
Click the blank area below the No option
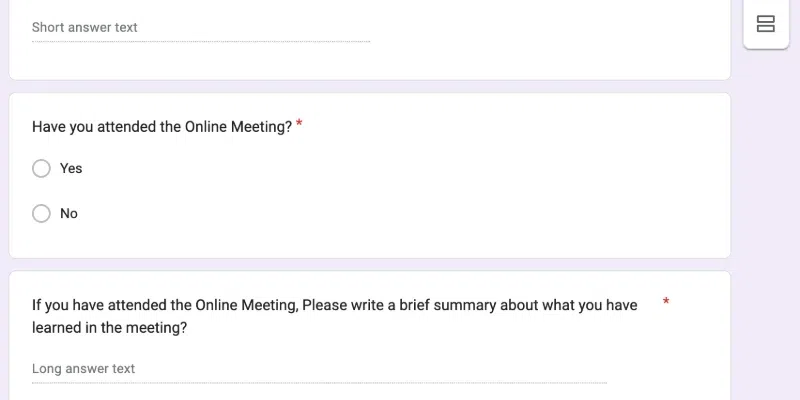point(300,240)
